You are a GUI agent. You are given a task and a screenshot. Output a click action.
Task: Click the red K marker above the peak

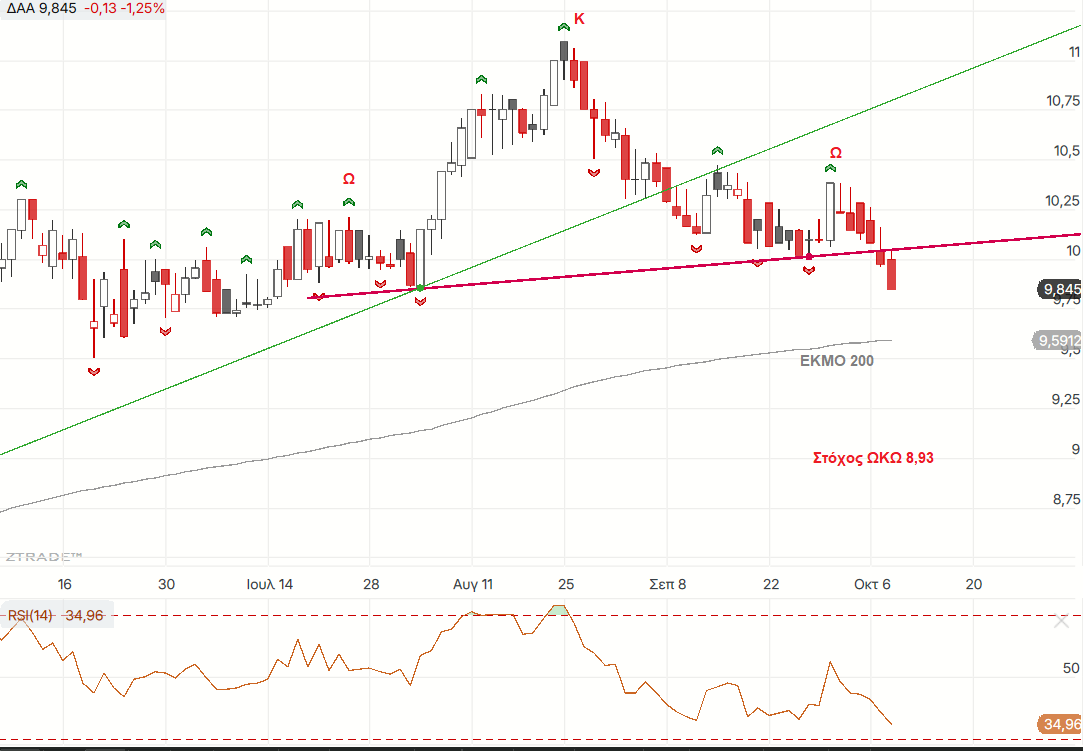pyautogui.click(x=579, y=19)
